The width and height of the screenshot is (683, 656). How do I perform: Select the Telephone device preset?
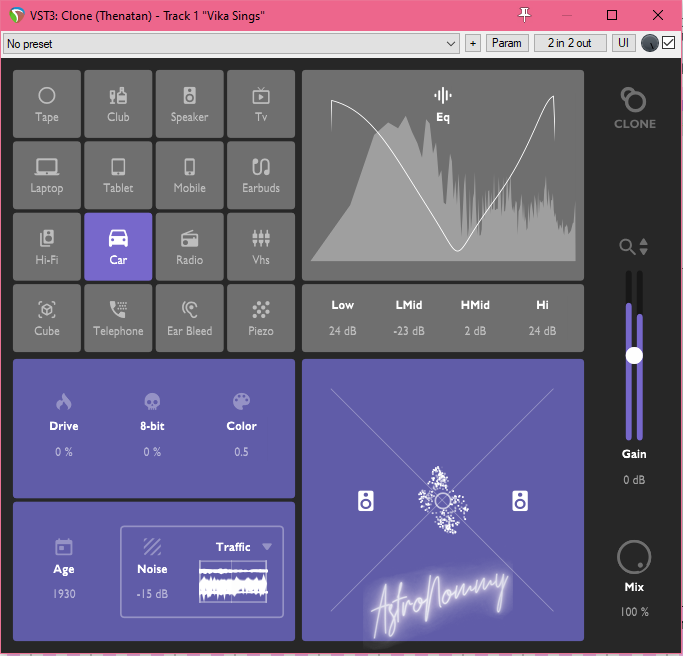click(118, 318)
